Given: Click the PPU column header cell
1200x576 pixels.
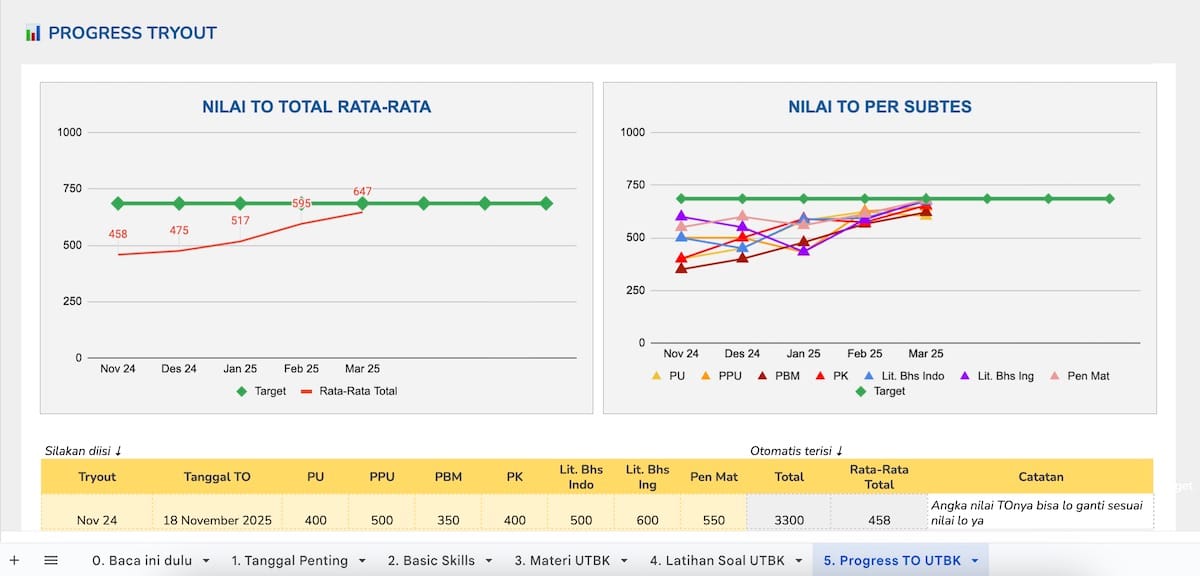Looking at the screenshot, I should coord(382,477).
